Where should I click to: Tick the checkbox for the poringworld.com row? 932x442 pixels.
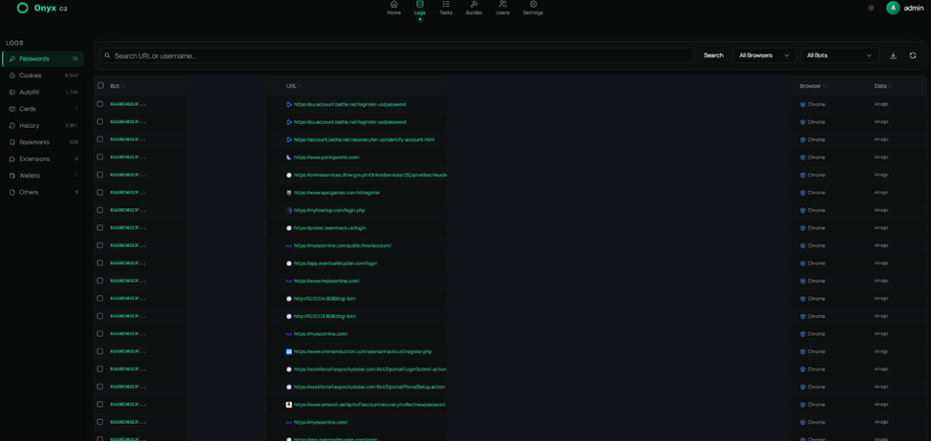point(100,157)
